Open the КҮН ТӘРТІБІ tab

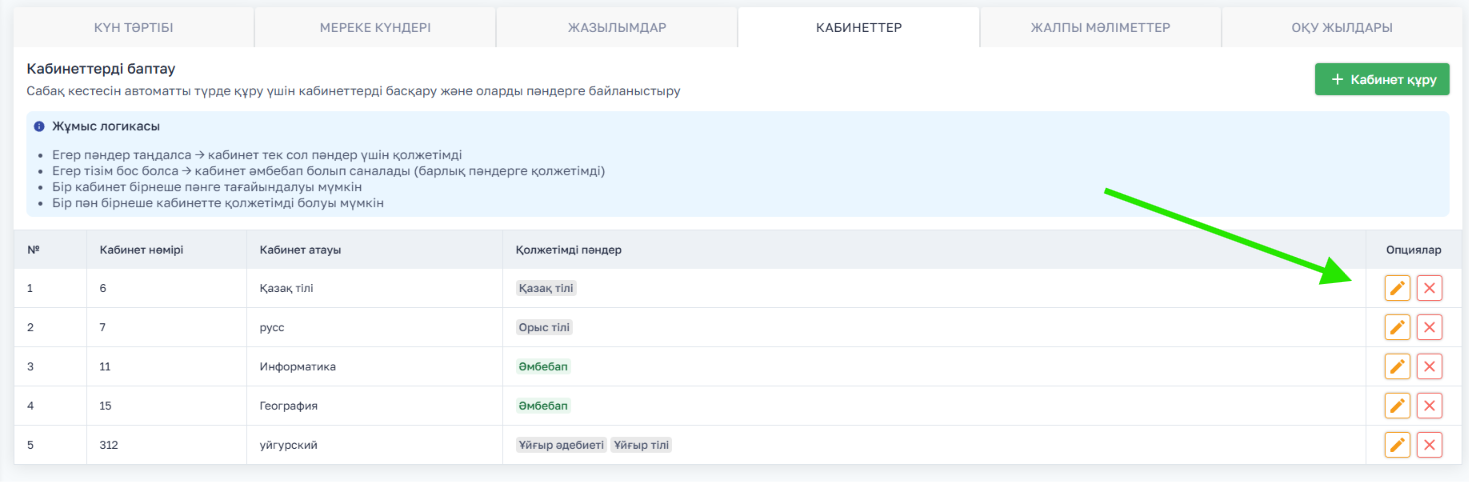pos(133,27)
